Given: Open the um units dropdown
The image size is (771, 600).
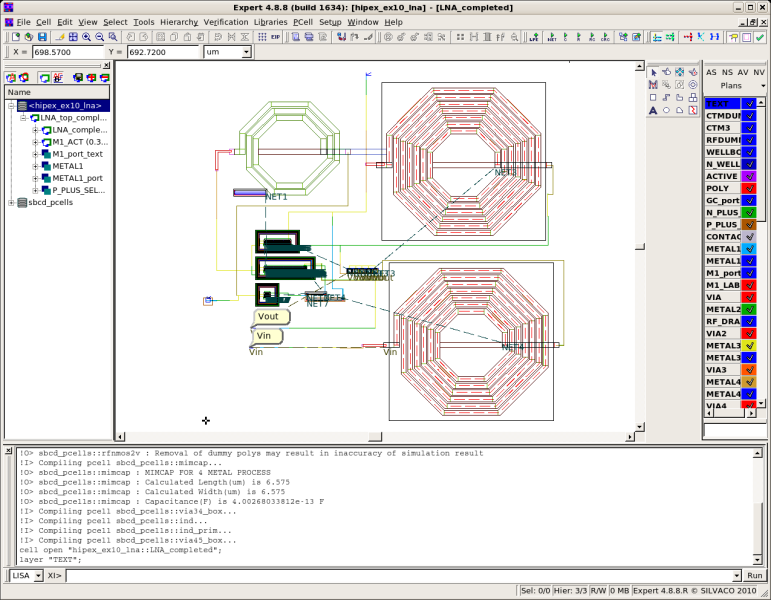Looking at the screenshot, I should tap(246, 52).
